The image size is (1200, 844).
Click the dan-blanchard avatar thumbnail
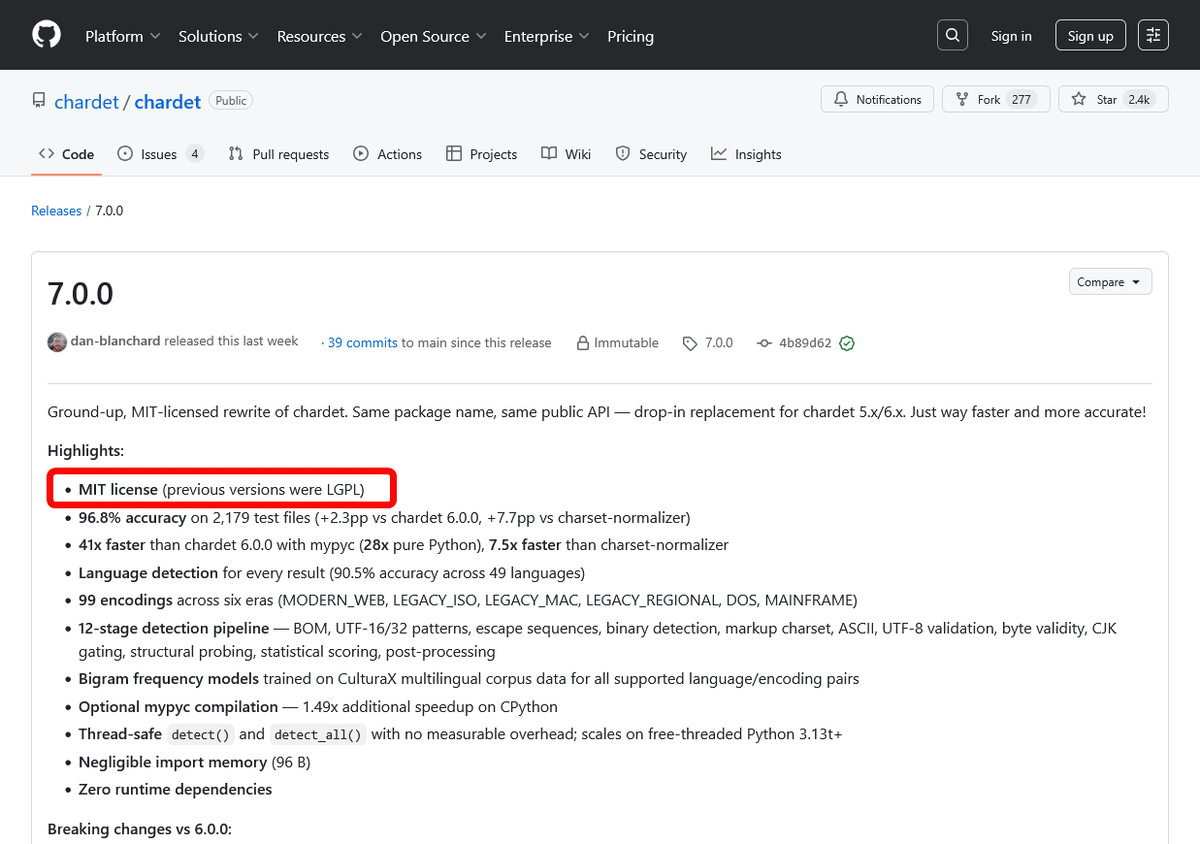coord(57,342)
